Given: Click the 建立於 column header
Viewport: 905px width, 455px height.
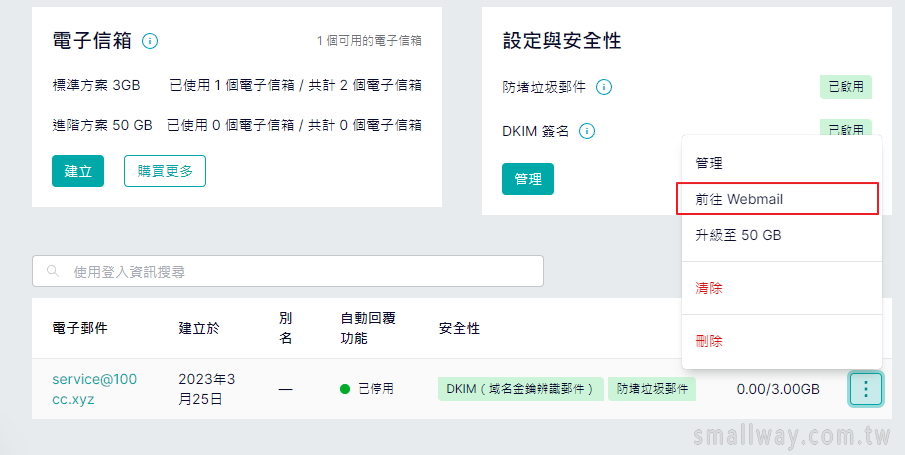Looking at the screenshot, I should tap(199, 329).
